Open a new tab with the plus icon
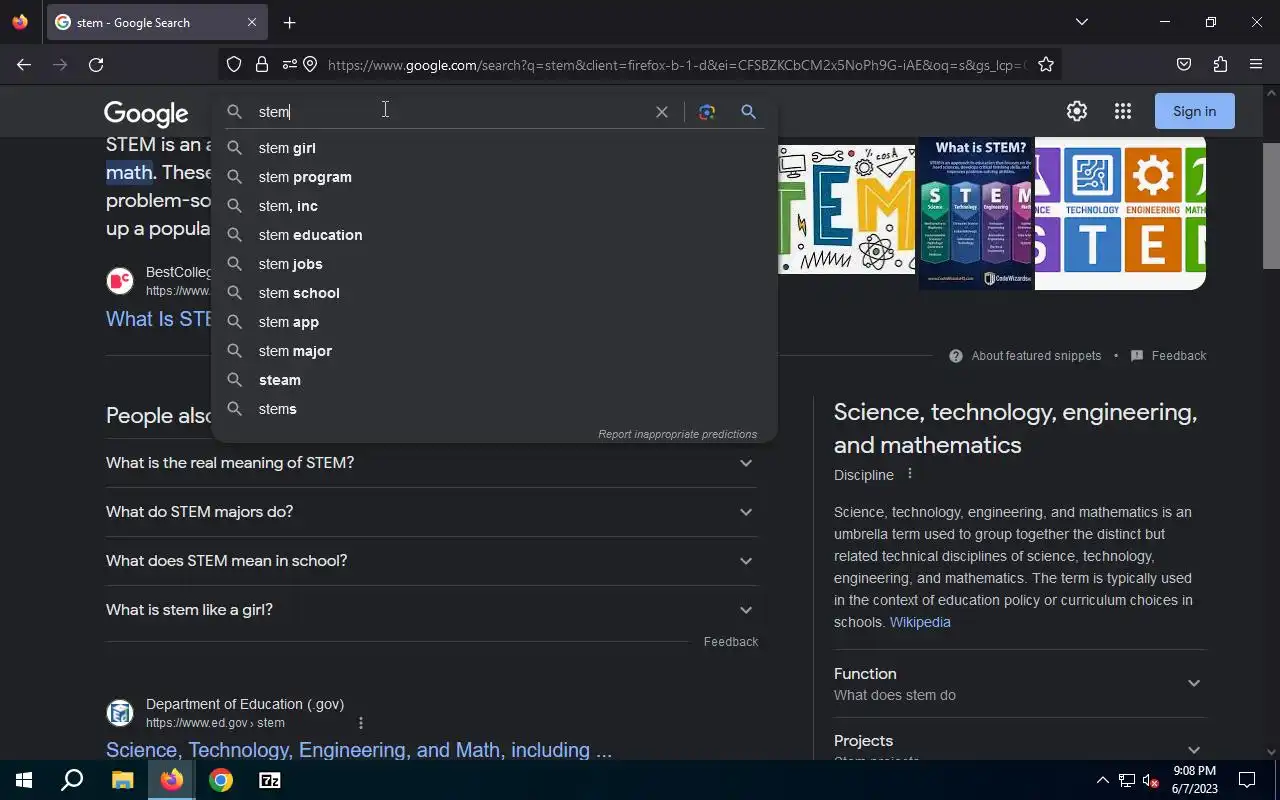1280x800 pixels. pos(289,22)
